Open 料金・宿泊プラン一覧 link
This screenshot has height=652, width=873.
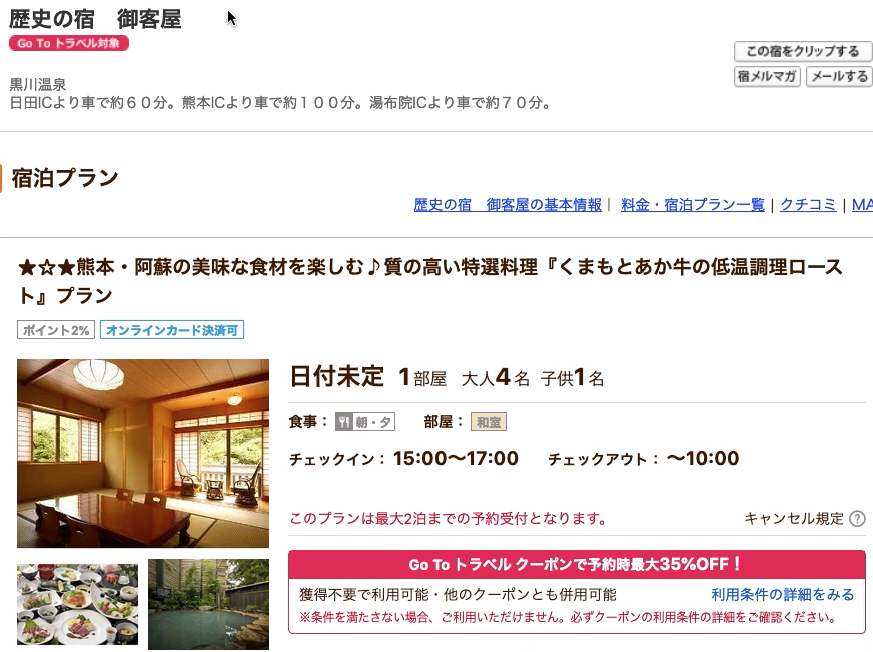pos(693,205)
